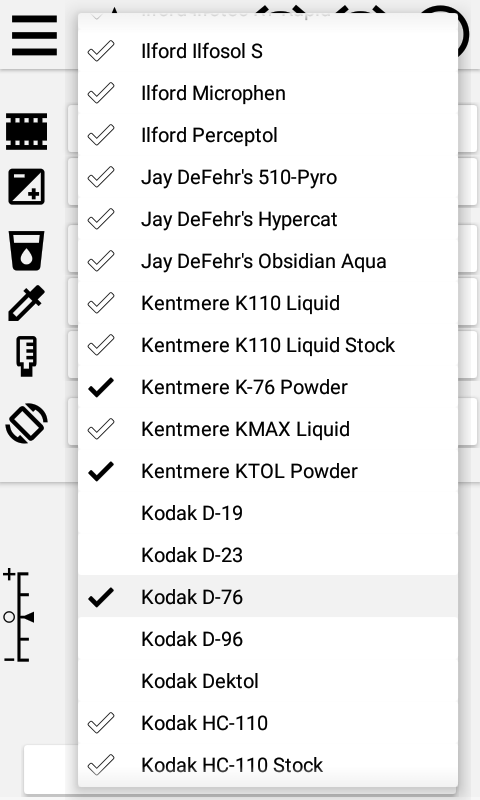This screenshot has width=480, height=800.
Task: Click the plus/minus scale indicator icon
Action: (18, 616)
